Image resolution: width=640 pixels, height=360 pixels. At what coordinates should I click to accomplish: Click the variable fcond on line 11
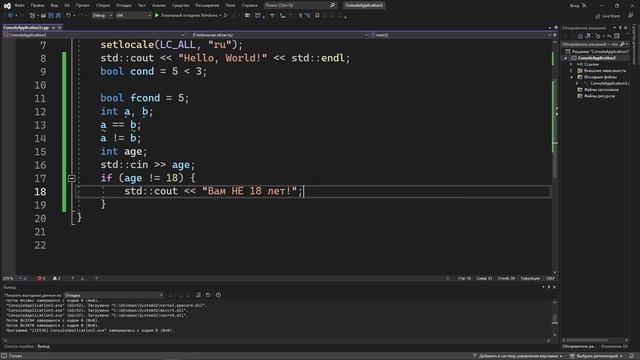(145, 98)
